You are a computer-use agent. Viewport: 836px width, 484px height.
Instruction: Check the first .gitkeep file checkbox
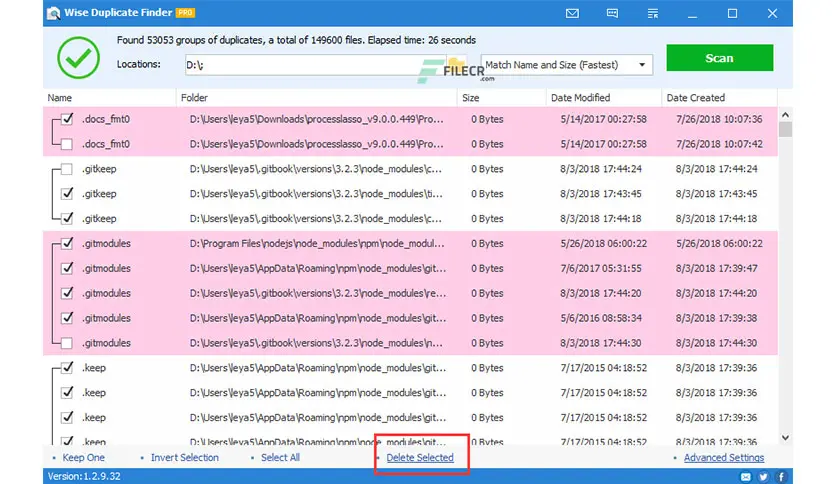[67, 169]
